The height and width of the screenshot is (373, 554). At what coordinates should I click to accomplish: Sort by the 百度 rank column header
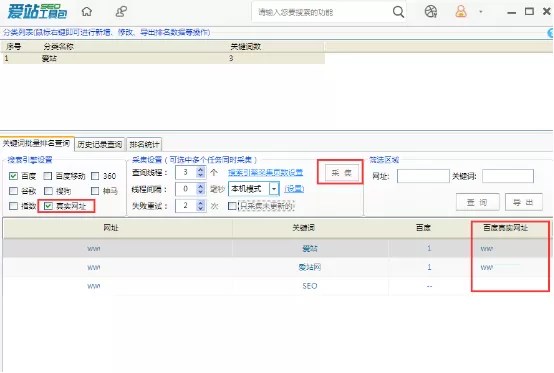pos(423,228)
